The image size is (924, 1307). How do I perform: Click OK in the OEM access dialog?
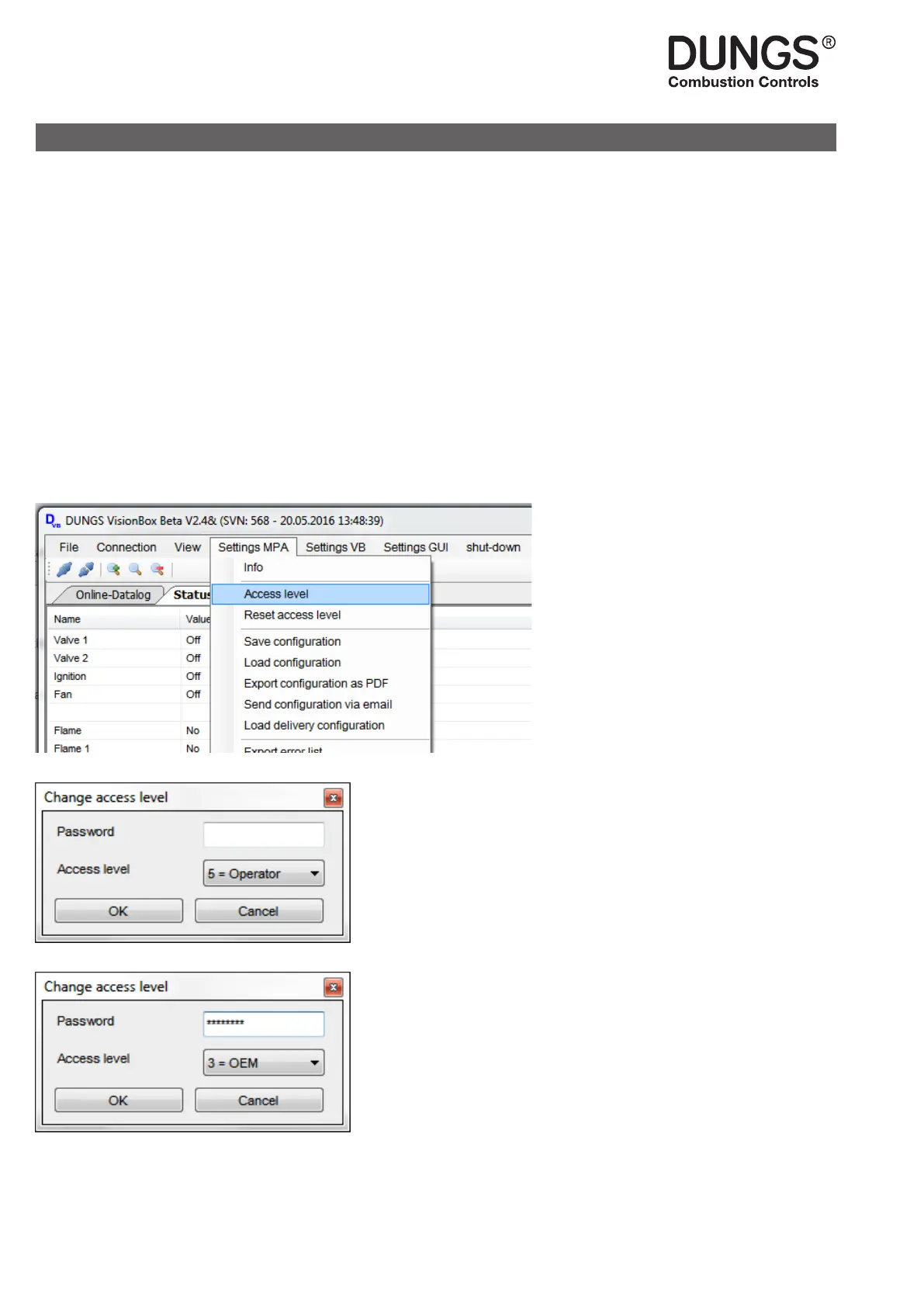coord(119,1101)
